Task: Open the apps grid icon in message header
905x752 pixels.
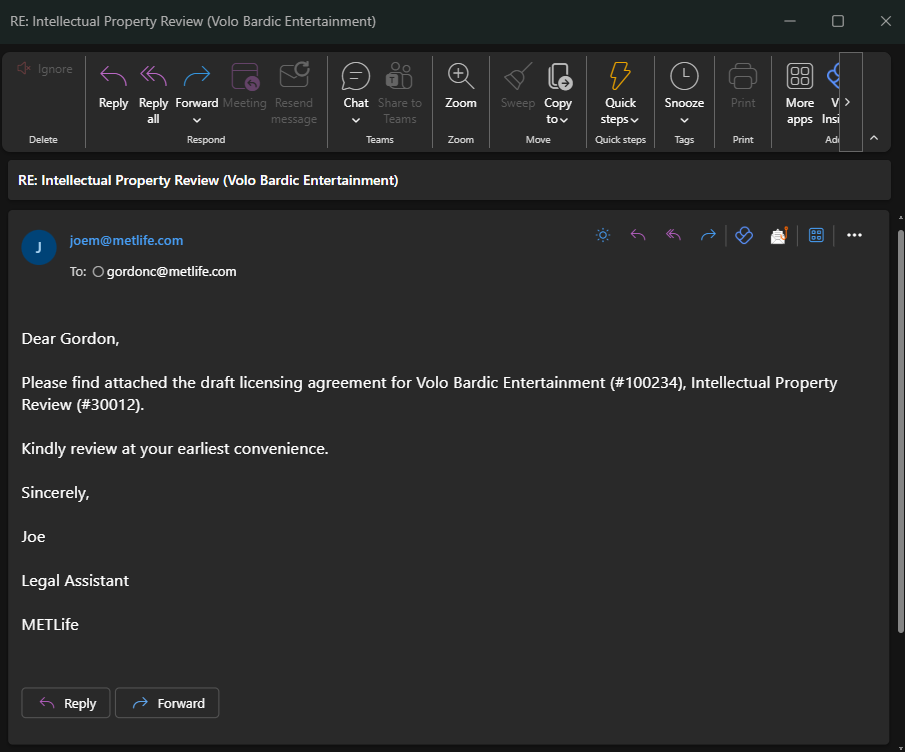Action: click(x=816, y=235)
